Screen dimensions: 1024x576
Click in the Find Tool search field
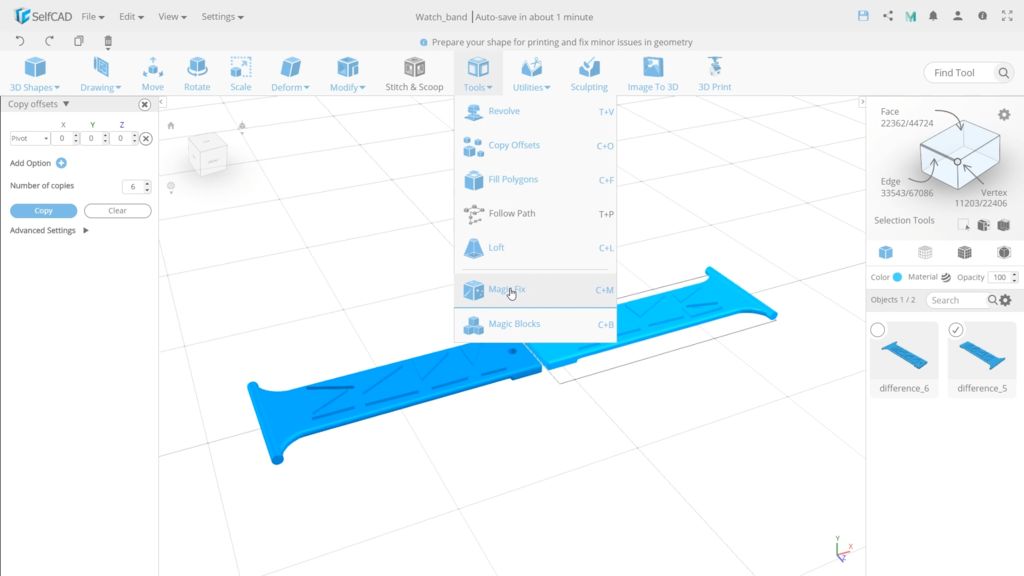click(x=959, y=72)
